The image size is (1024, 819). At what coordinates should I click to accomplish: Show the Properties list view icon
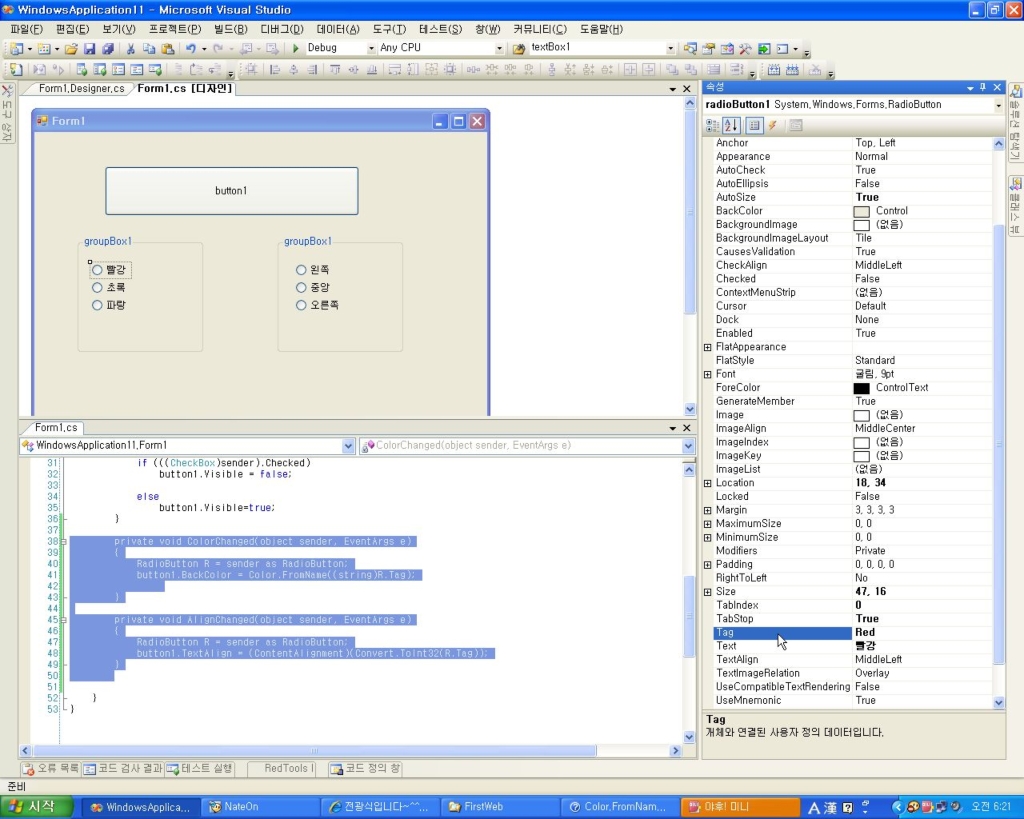point(754,125)
